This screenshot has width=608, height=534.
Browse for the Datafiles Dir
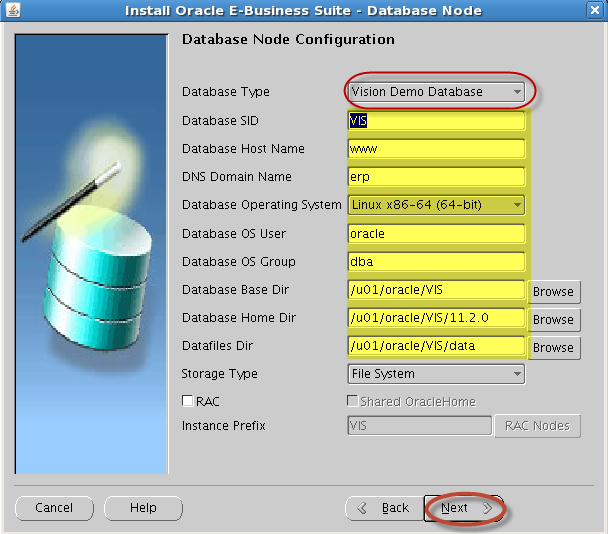click(x=553, y=347)
